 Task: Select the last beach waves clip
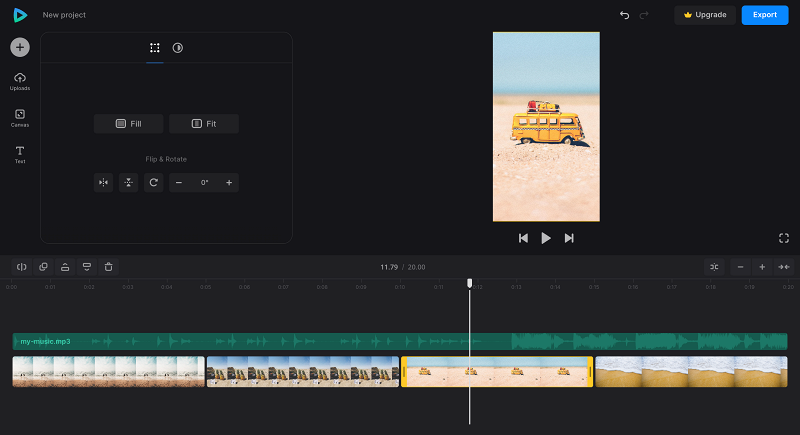coord(691,371)
